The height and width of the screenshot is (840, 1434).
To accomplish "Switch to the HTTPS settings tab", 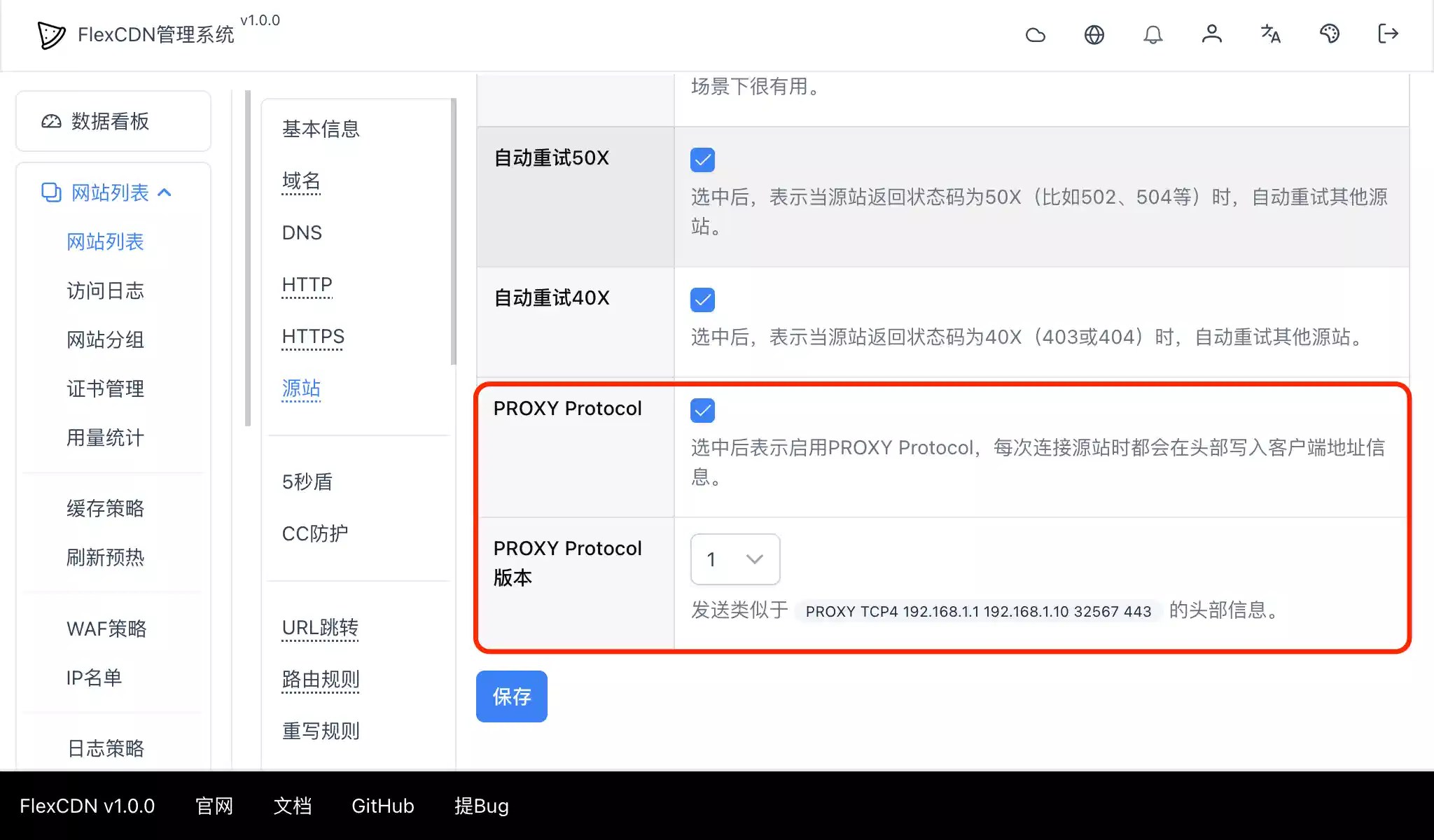I will [x=313, y=337].
